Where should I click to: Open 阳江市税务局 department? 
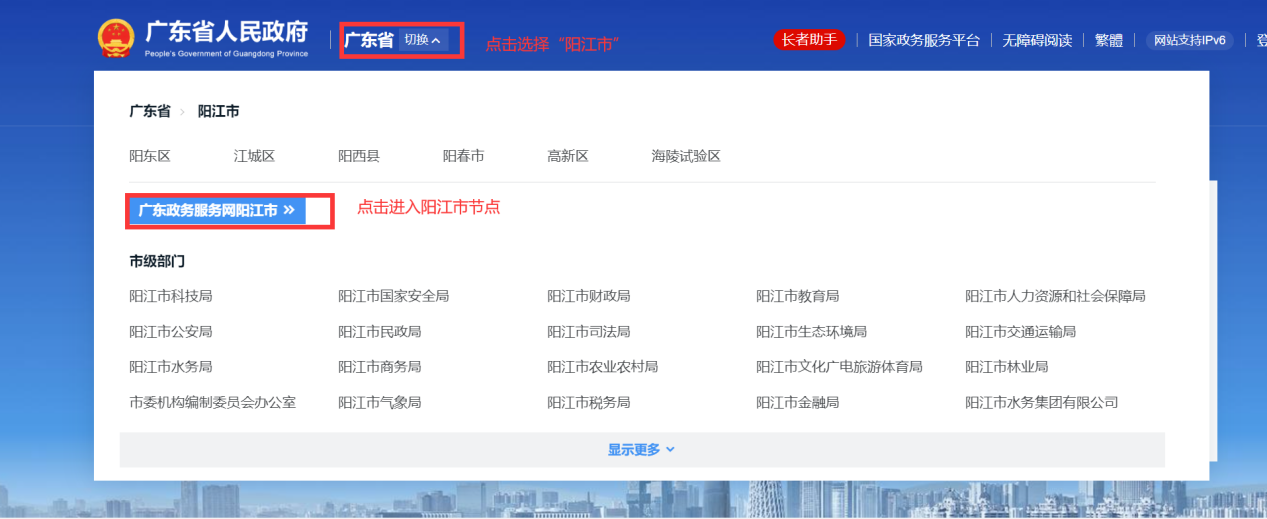tap(589, 402)
